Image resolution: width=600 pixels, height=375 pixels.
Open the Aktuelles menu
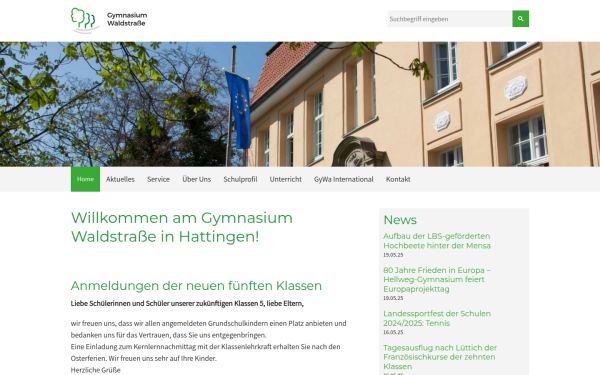point(120,179)
